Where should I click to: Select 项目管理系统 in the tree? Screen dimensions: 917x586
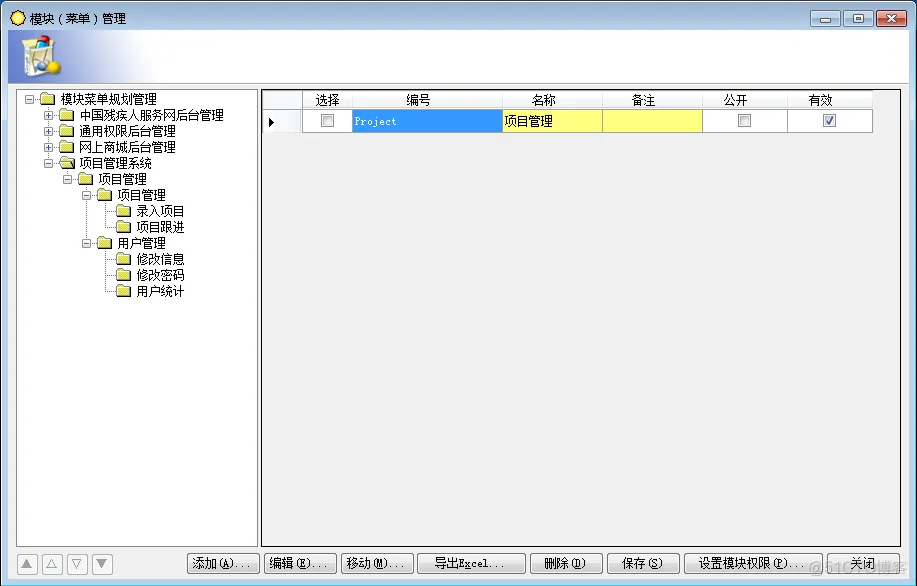tap(115, 163)
